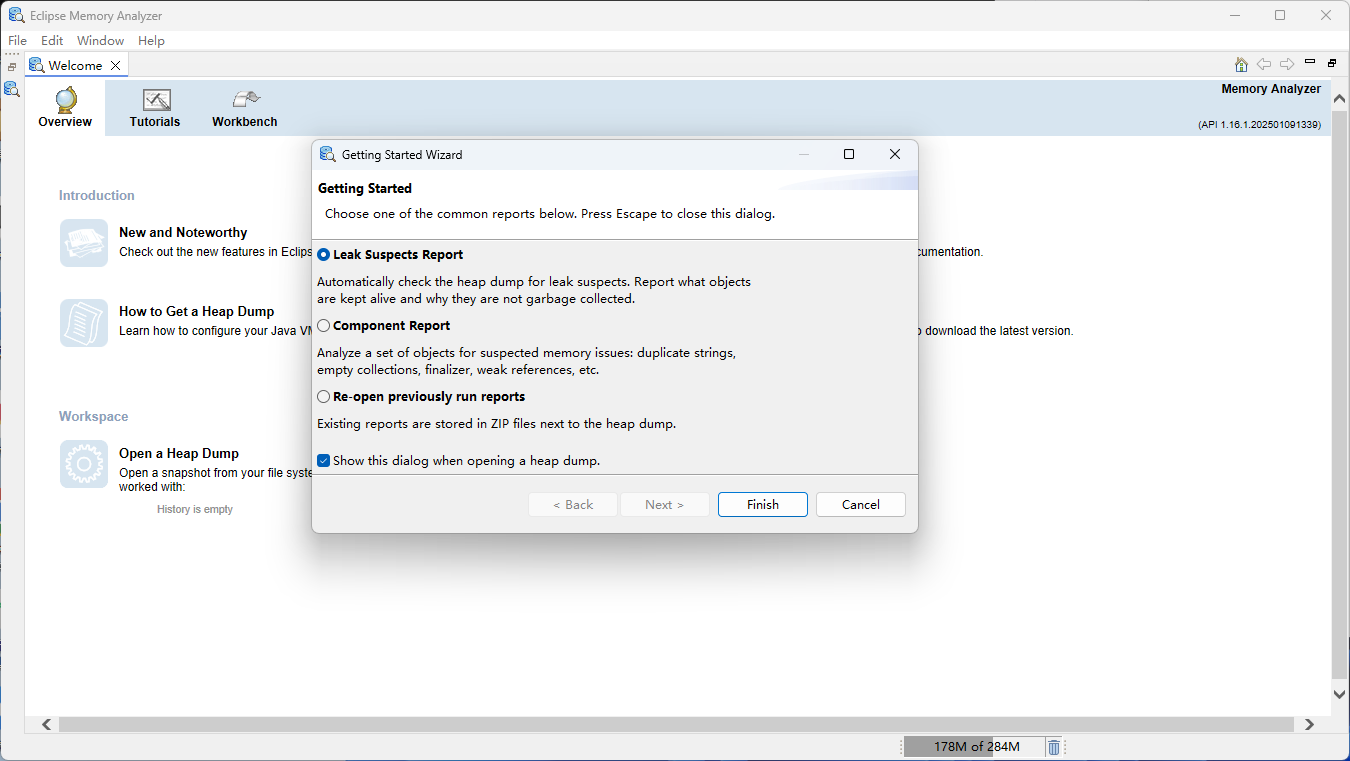Close the Welcome tab
Screen dimensions: 1350x761
click(x=116, y=66)
